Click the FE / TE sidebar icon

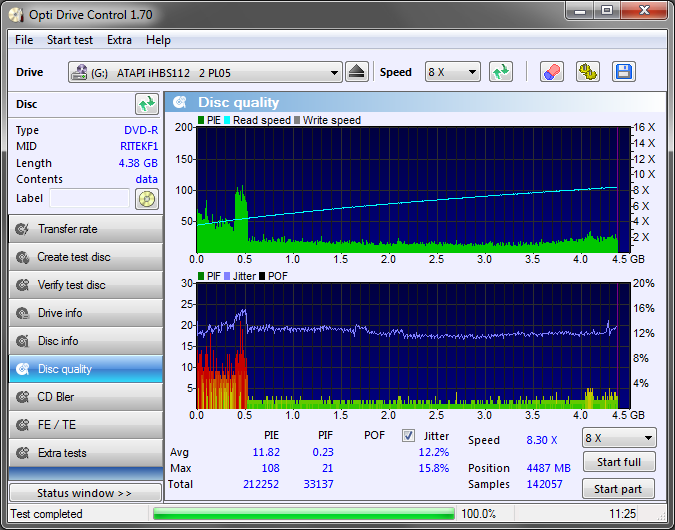click(x=22, y=425)
